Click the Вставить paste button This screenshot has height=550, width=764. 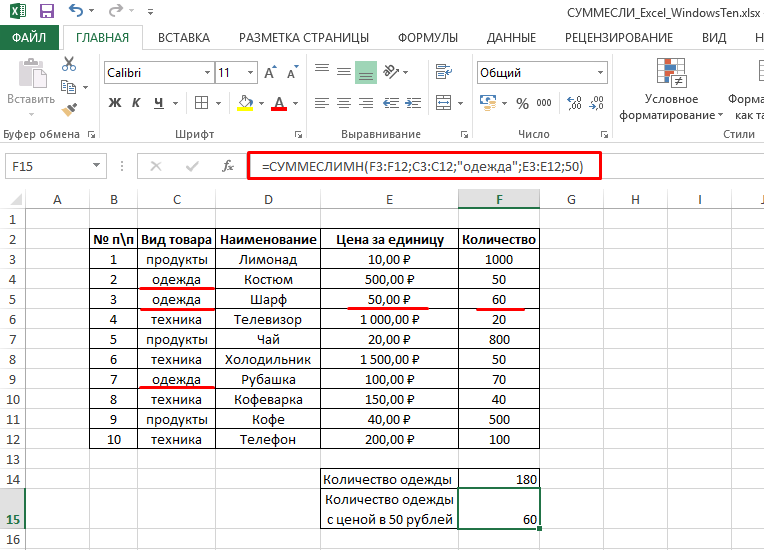[x=30, y=85]
